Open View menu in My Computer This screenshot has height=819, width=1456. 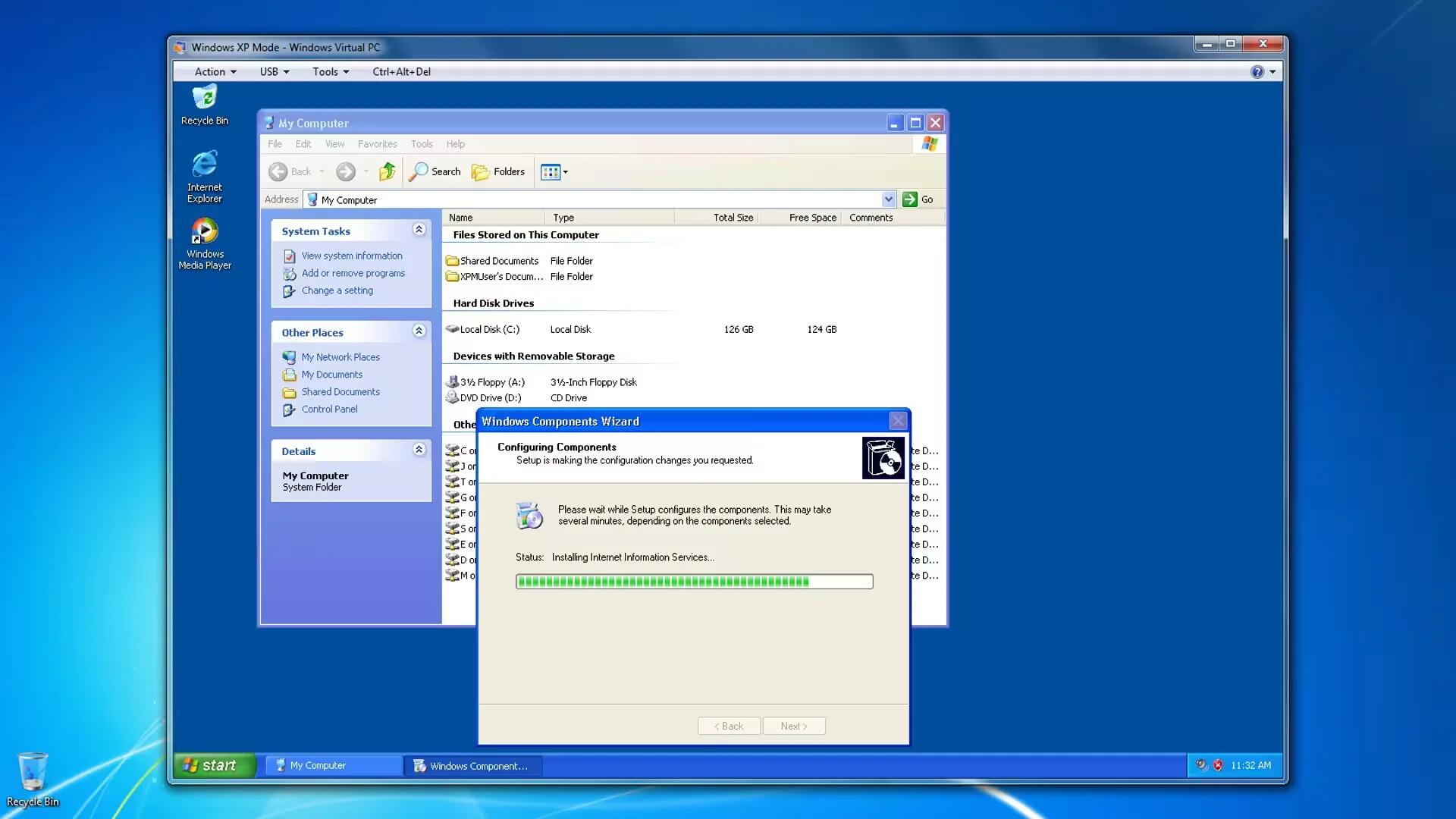(x=334, y=144)
